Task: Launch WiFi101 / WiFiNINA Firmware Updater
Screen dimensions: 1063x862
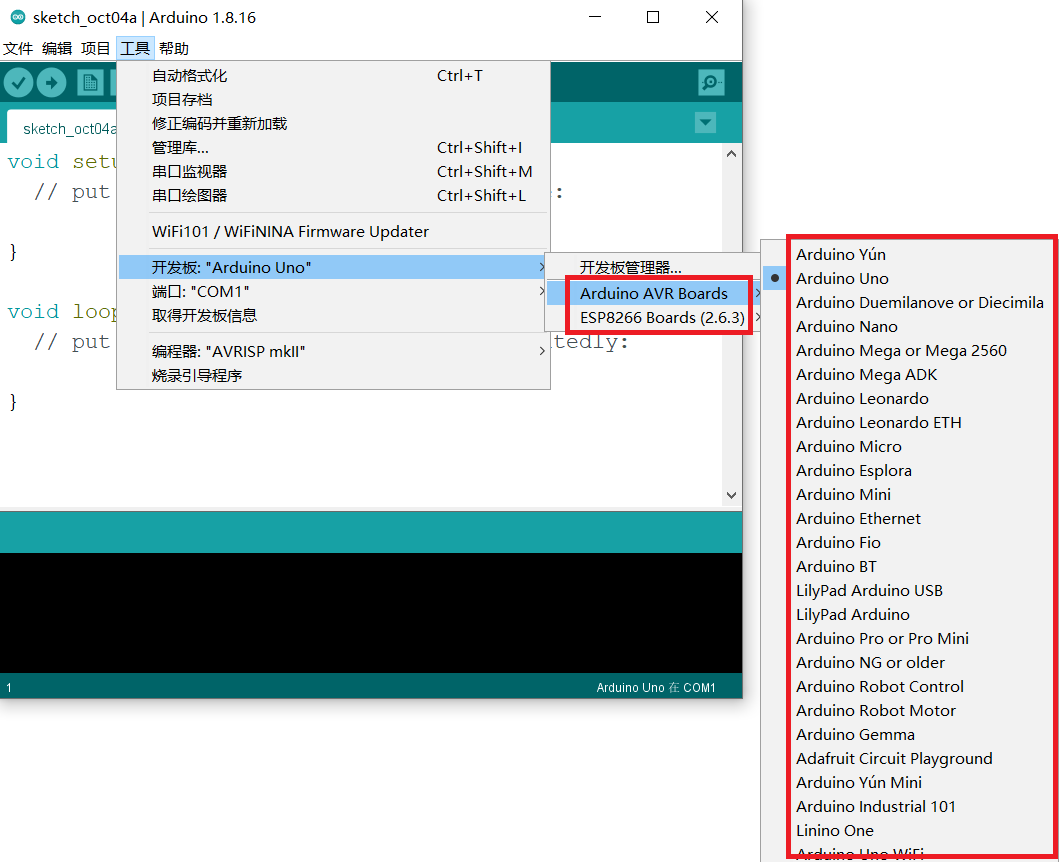Action: pos(334,232)
